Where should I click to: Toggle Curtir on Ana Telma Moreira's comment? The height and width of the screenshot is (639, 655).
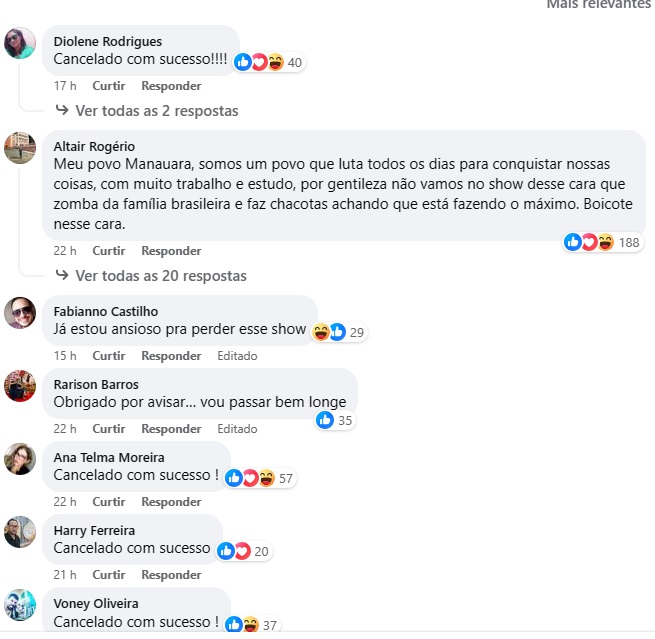pyautogui.click(x=109, y=502)
